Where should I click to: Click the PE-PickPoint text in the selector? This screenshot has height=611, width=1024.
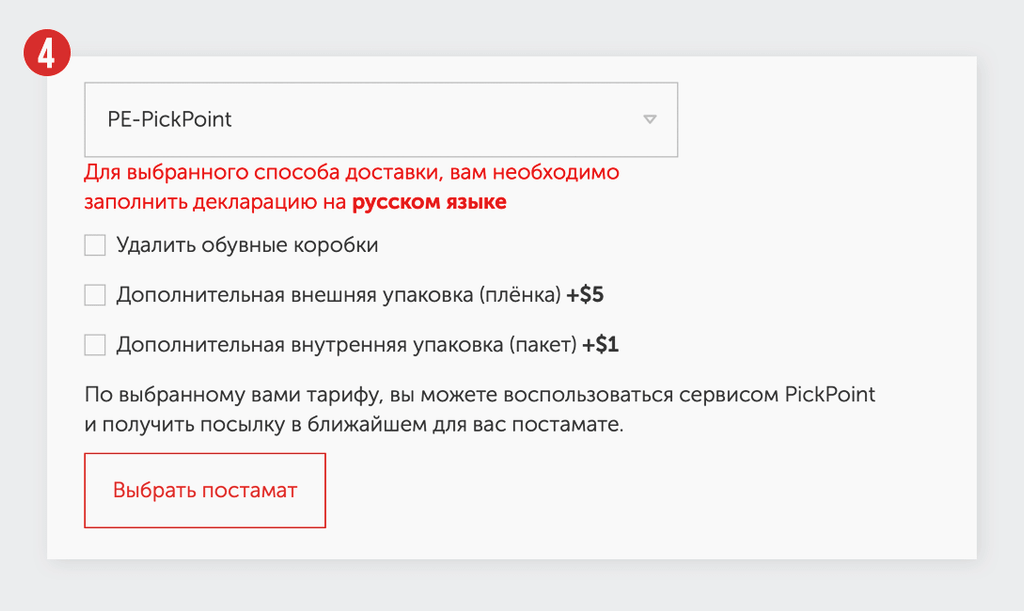[x=169, y=119]
